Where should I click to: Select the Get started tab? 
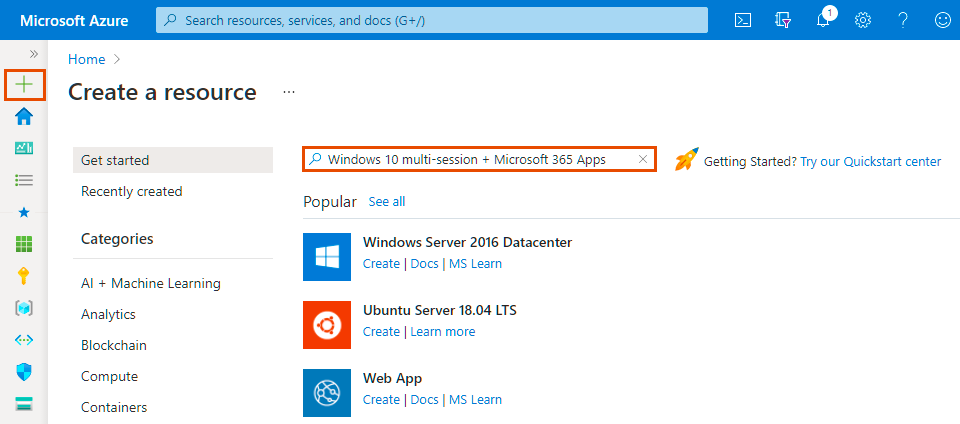(x=173, y=160)
